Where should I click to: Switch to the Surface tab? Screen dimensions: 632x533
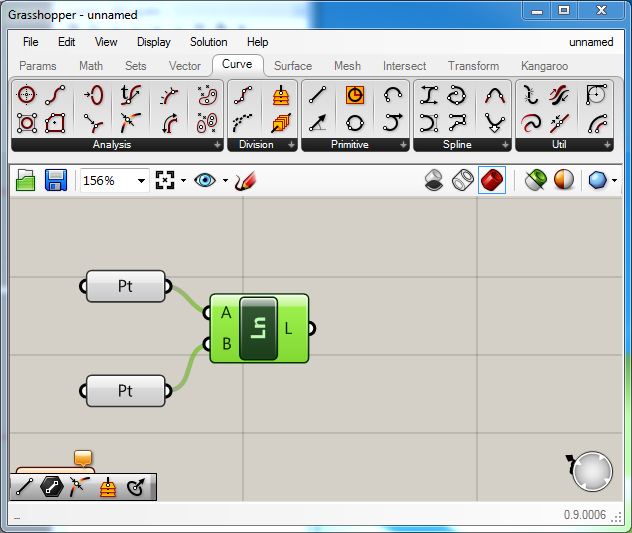point(293,66)
